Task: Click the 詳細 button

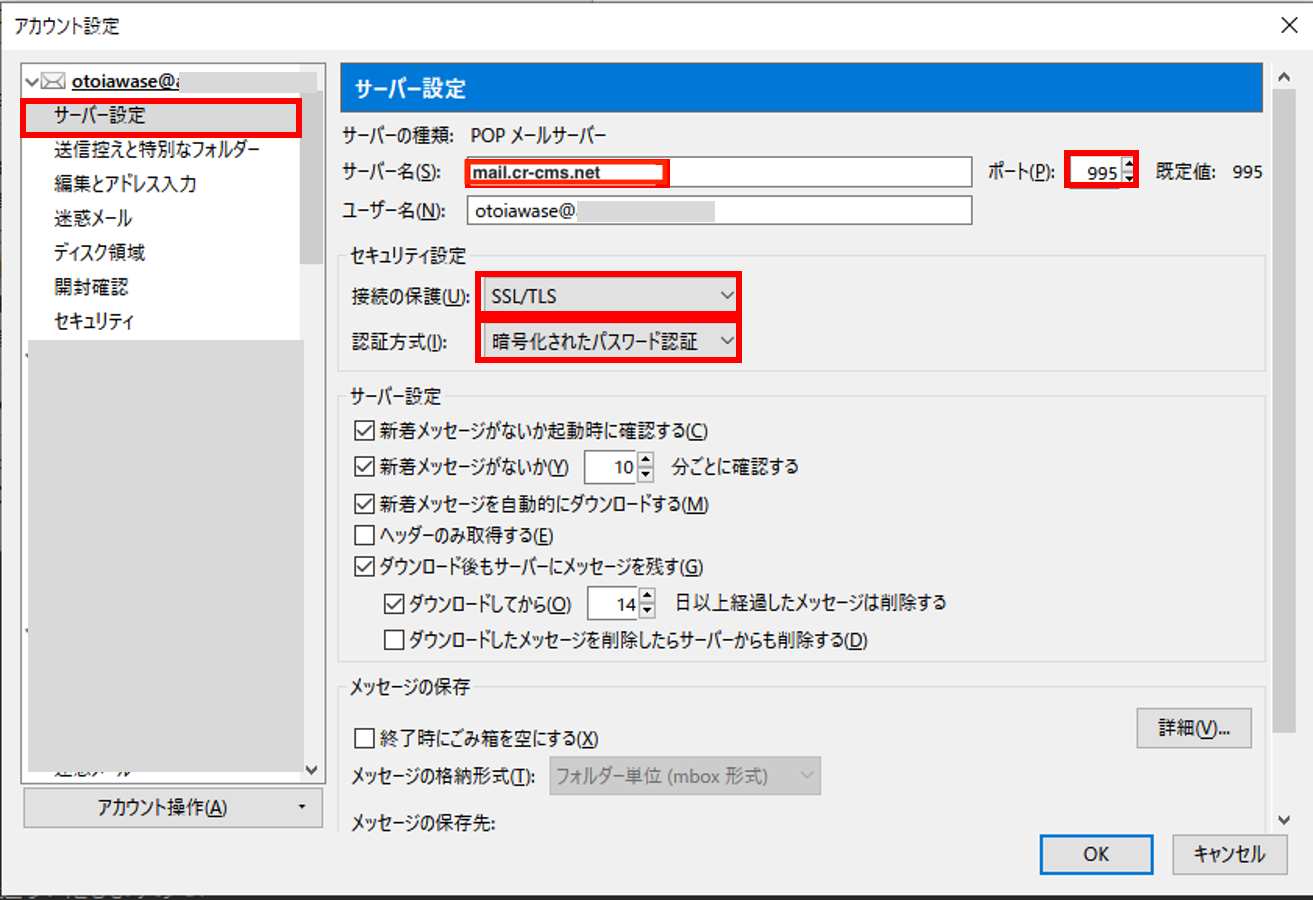Action: click(1194, 727)
